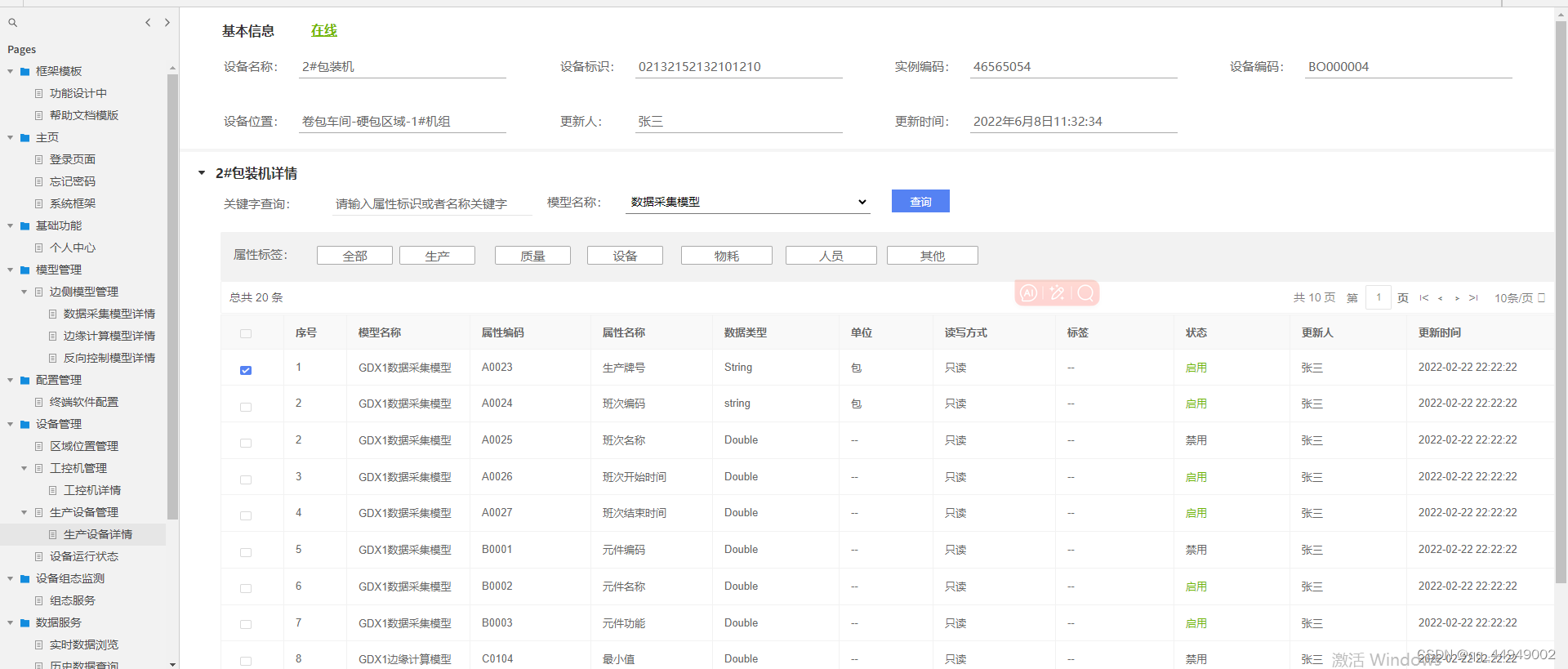This screenshot has width=1568, height=669.
Task: Click the page icon next to 工控机详情
Action: 52,490
